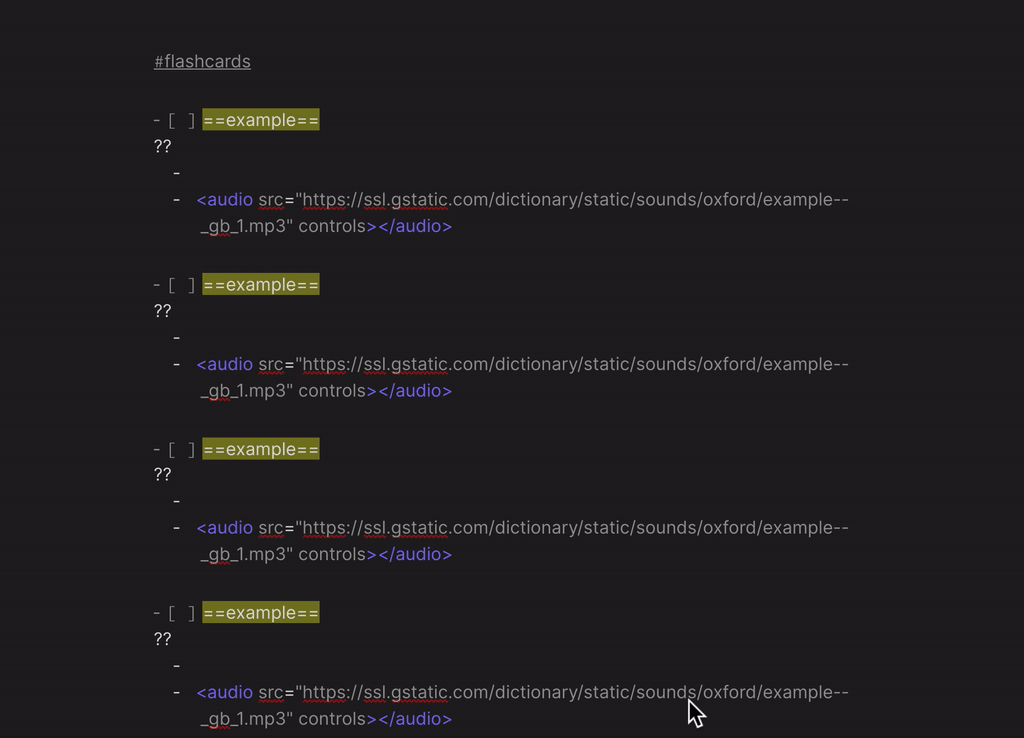Image resolution: width=1024 pixels, height=738 pixels.
Task: Click the second highlighted ==example== text
Action: pyautogui.click(x=261, y=285)
